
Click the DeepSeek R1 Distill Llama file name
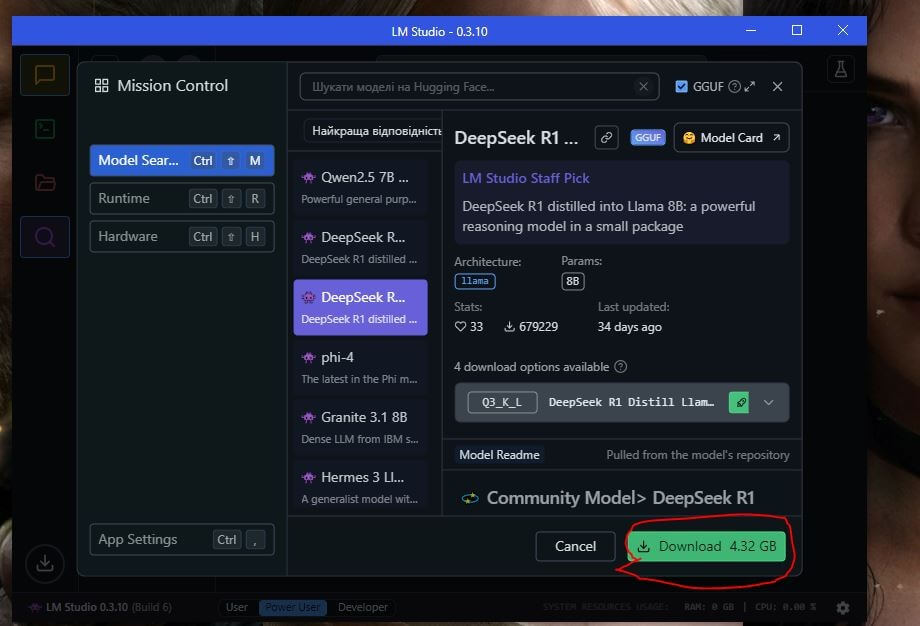(x=631, y=402)
